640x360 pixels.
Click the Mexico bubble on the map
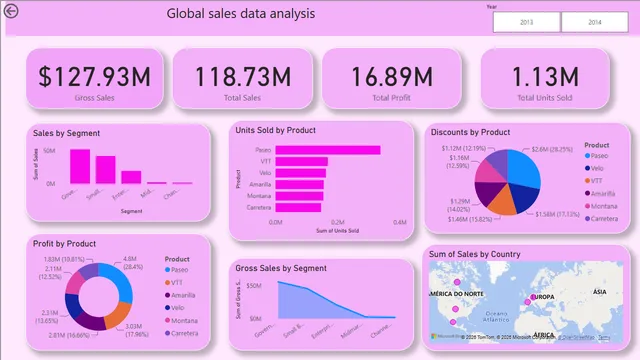(x=453, y=322)
